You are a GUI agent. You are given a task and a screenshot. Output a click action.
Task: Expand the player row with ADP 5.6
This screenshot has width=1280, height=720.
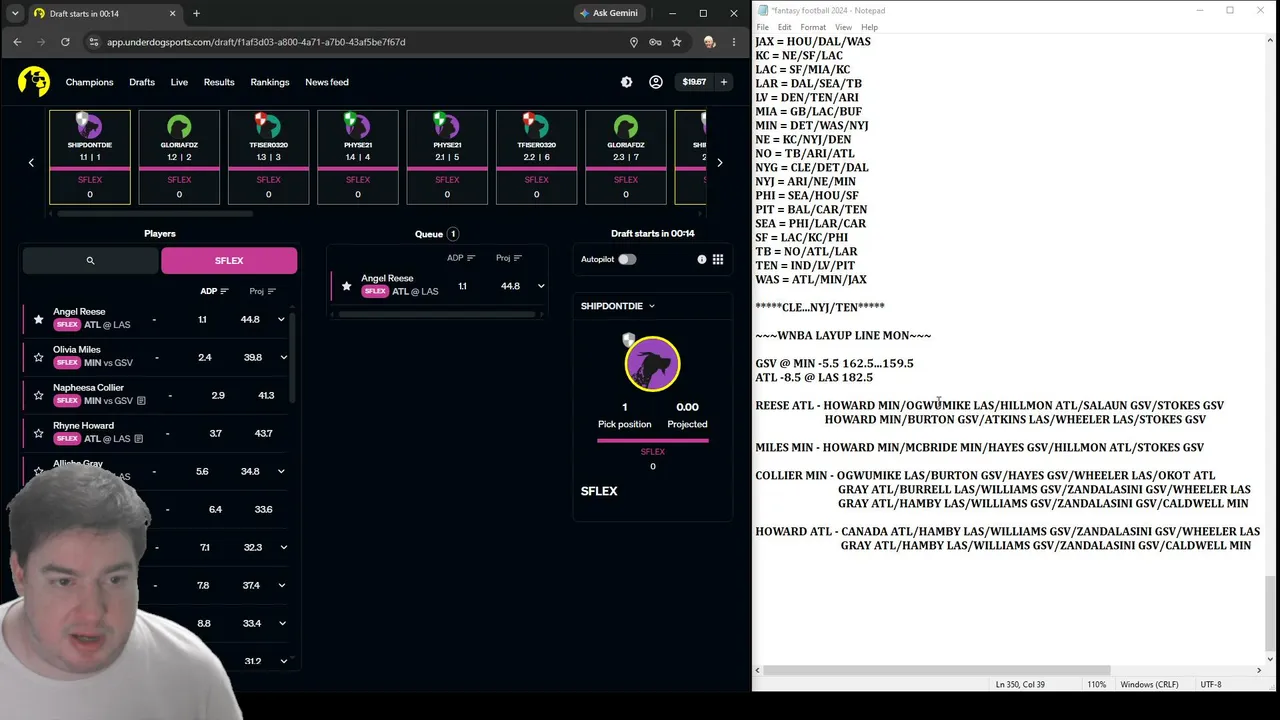click(x=281, y=471)
